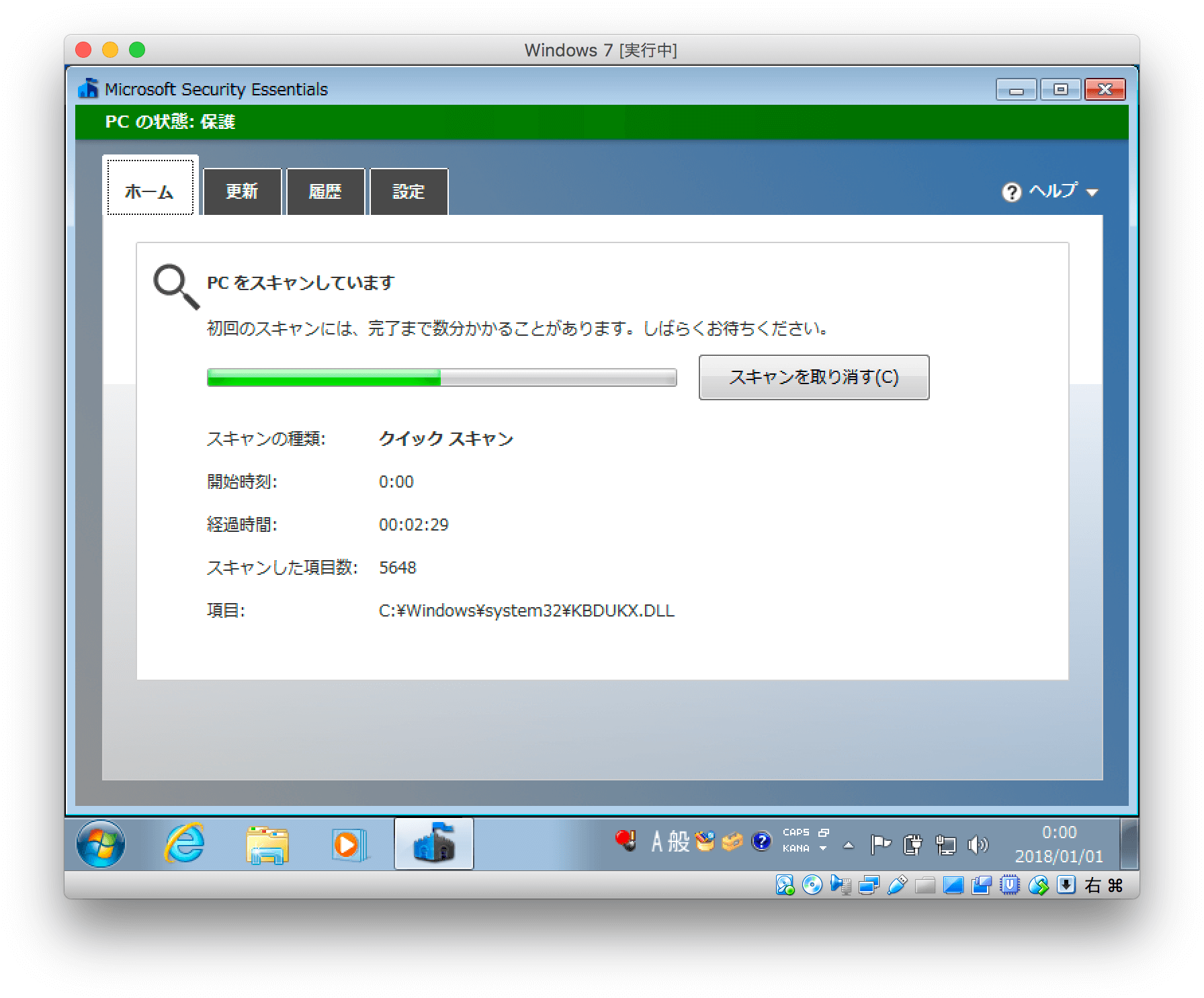
Task: Start Windows Media Player from the taskbar
Action: (349, 844)
